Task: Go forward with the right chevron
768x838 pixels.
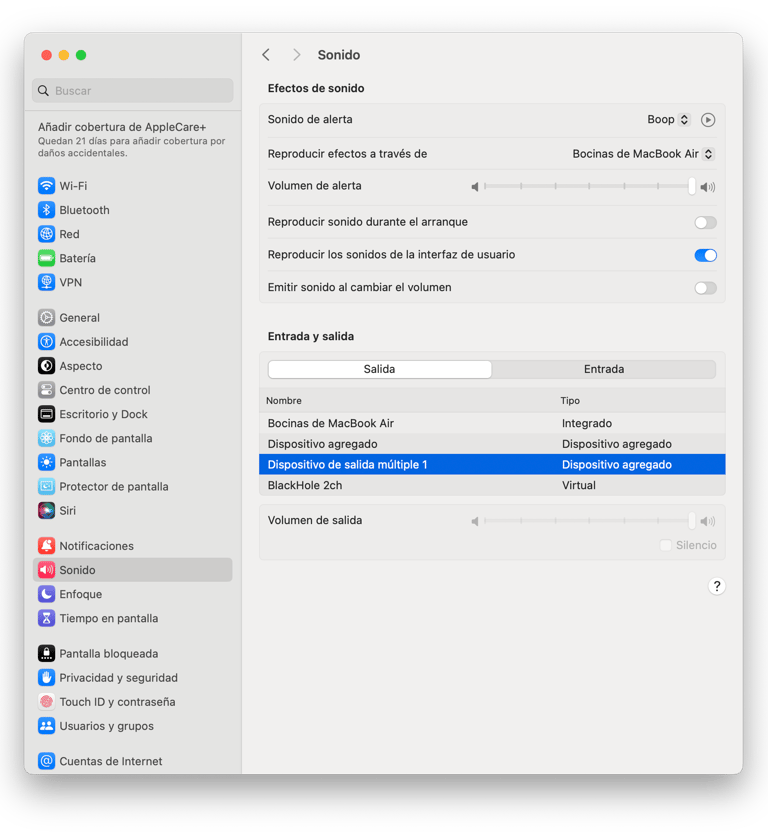Action: [297, 55]
